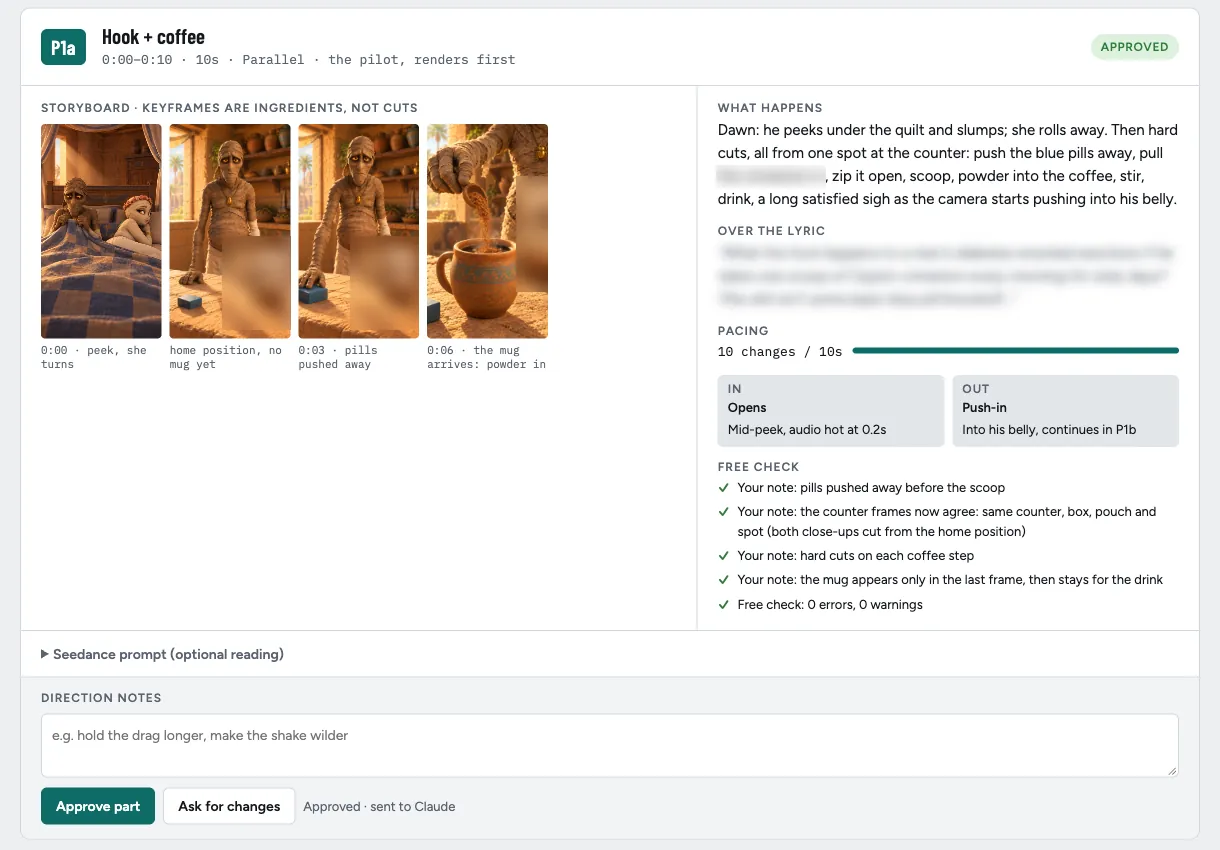Viewport: 1220px width, 850px height.
Task: Click into the Direction Notes text area
Action: (610, 745)
